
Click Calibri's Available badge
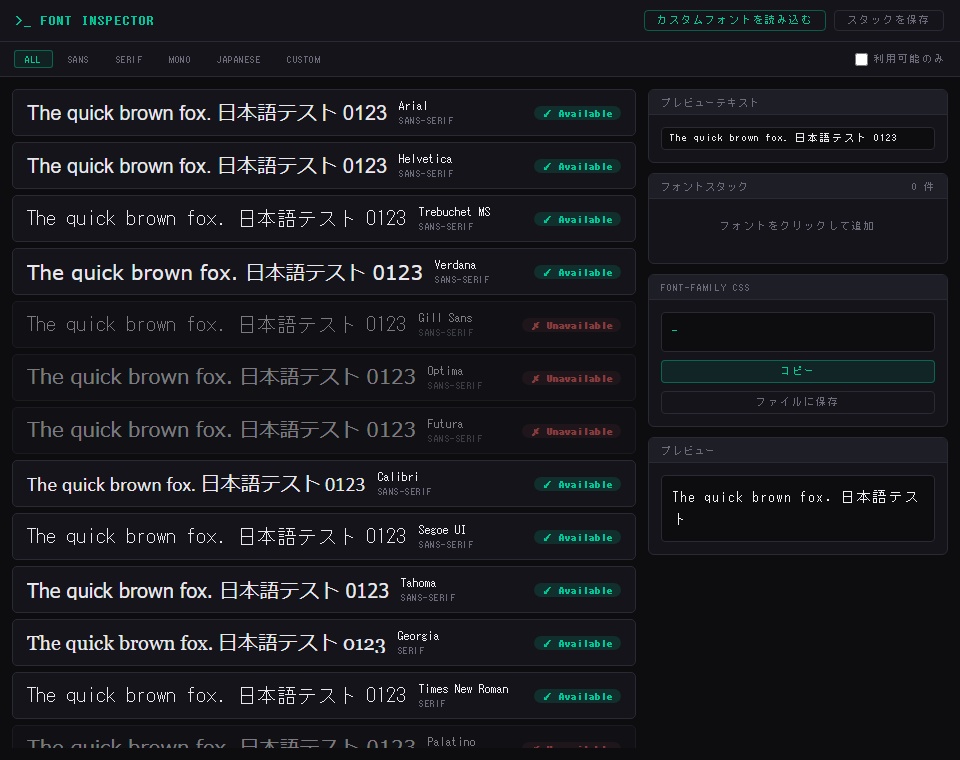click(577, 484)
